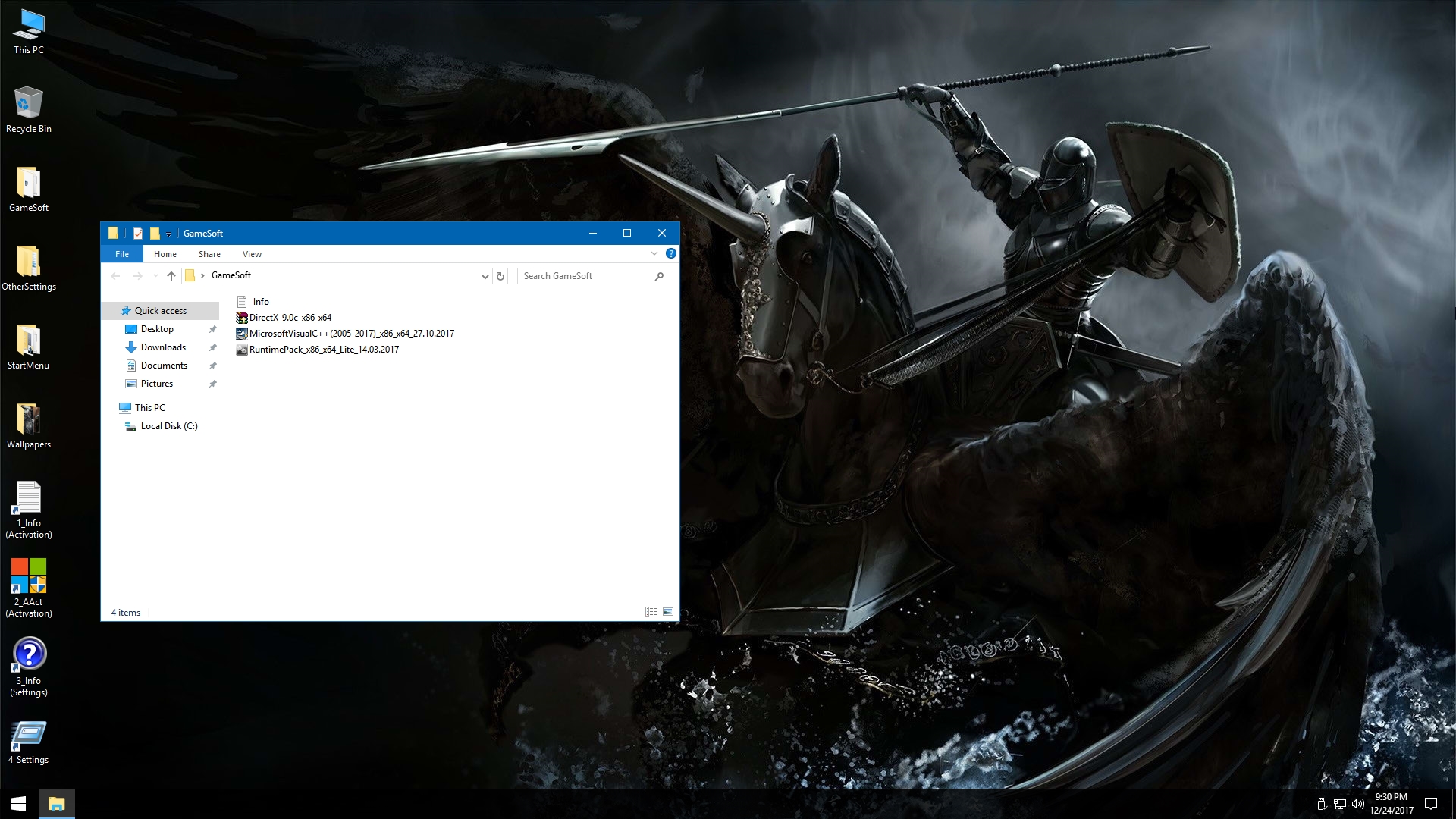
Task: Click the search magnifier icon
Action: pyautogui.click(x=659, y=276)
